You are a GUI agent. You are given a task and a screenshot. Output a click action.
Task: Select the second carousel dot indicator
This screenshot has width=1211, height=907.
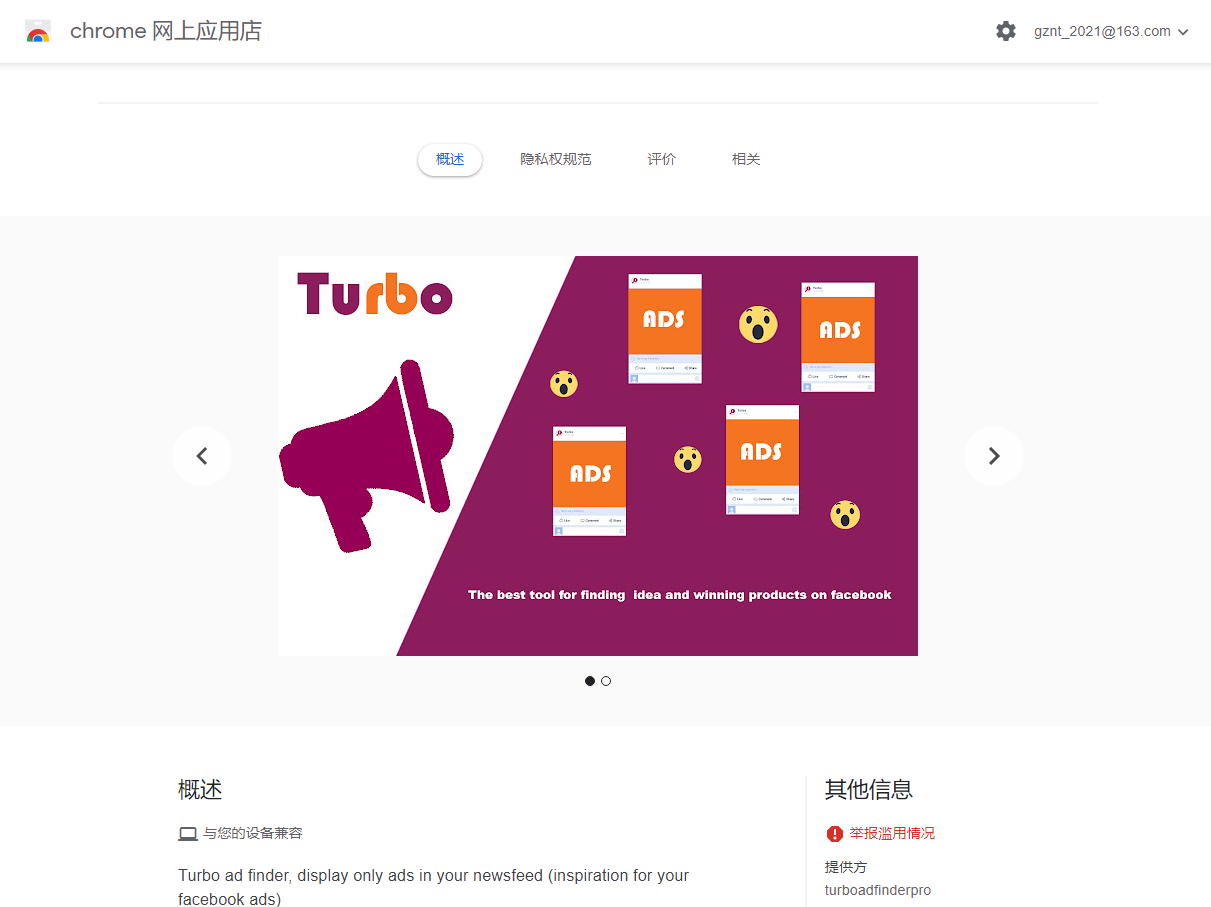click(606, 681)
